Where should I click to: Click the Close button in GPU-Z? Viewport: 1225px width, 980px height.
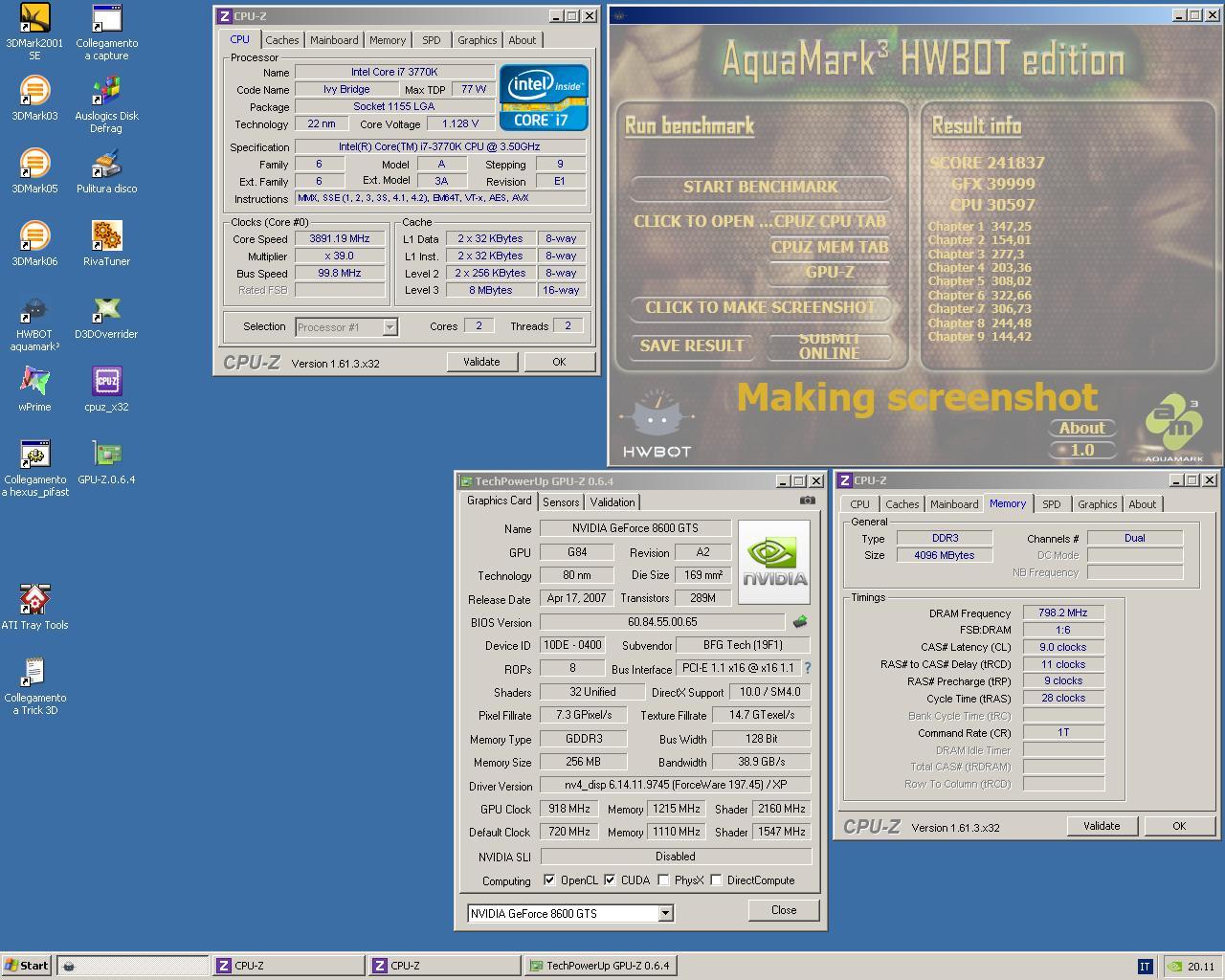784,910
